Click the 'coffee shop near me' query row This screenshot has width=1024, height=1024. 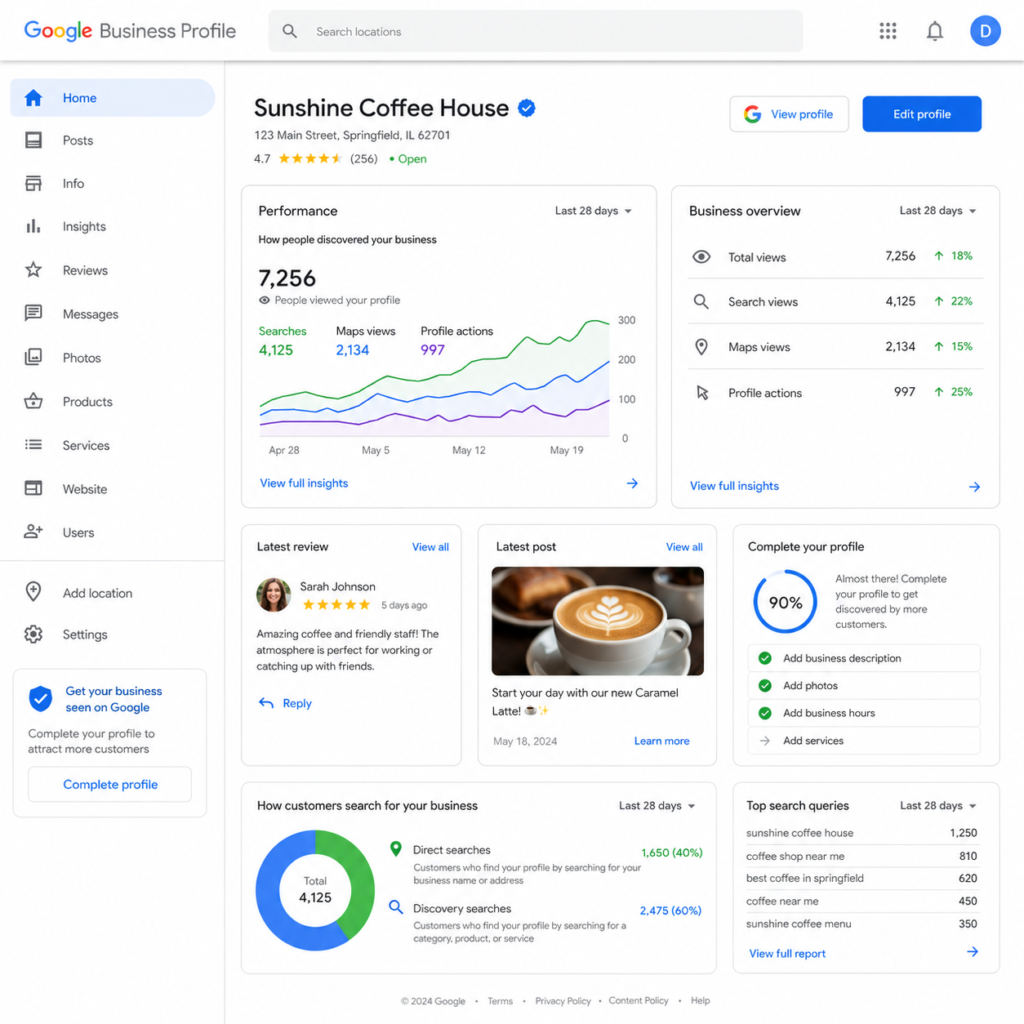click(861, 856)
